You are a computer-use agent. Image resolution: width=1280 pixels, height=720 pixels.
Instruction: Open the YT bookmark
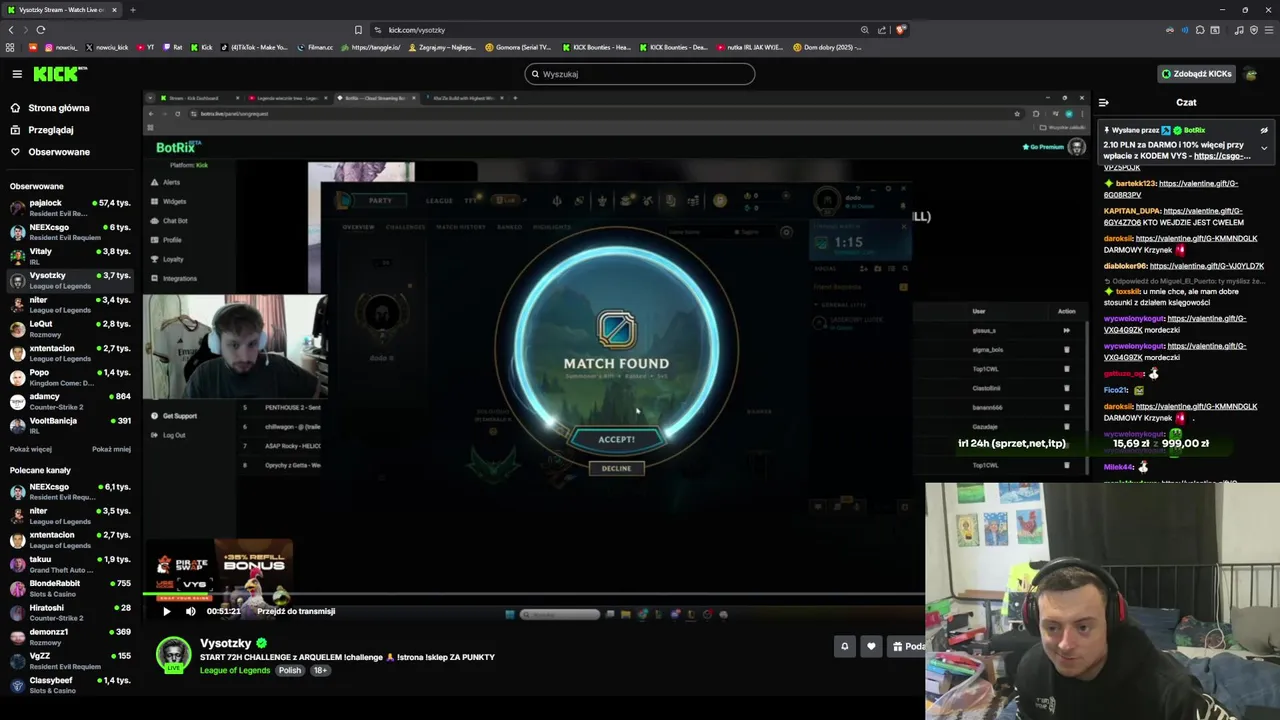point(145,47)
